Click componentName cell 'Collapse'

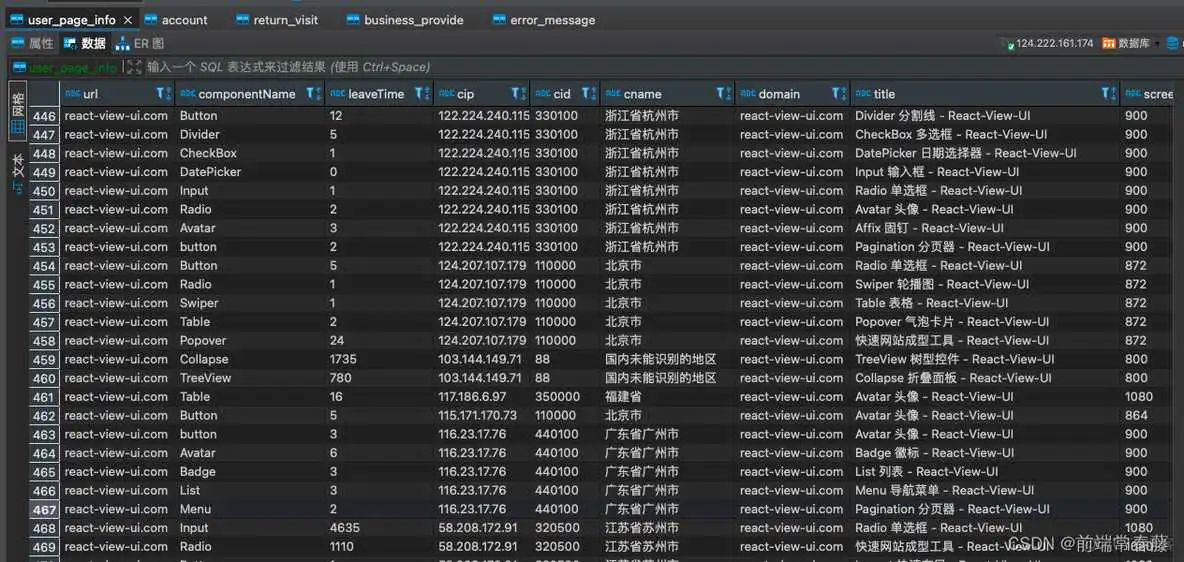[x=250, y=360]
